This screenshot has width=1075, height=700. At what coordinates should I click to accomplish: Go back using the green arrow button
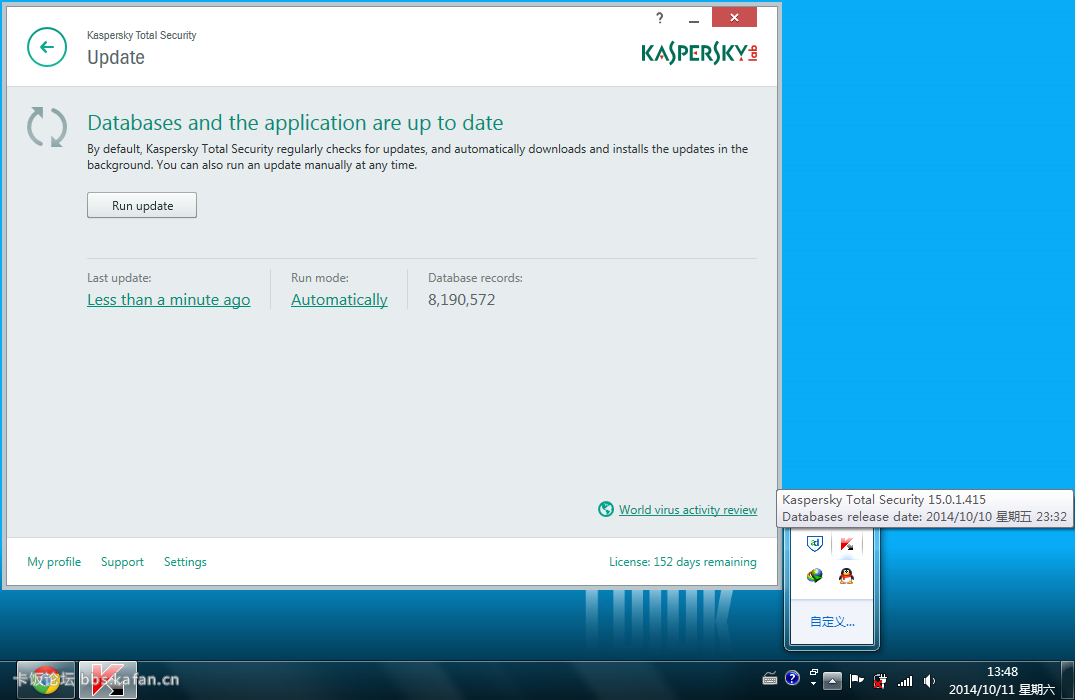pos(47,47)
